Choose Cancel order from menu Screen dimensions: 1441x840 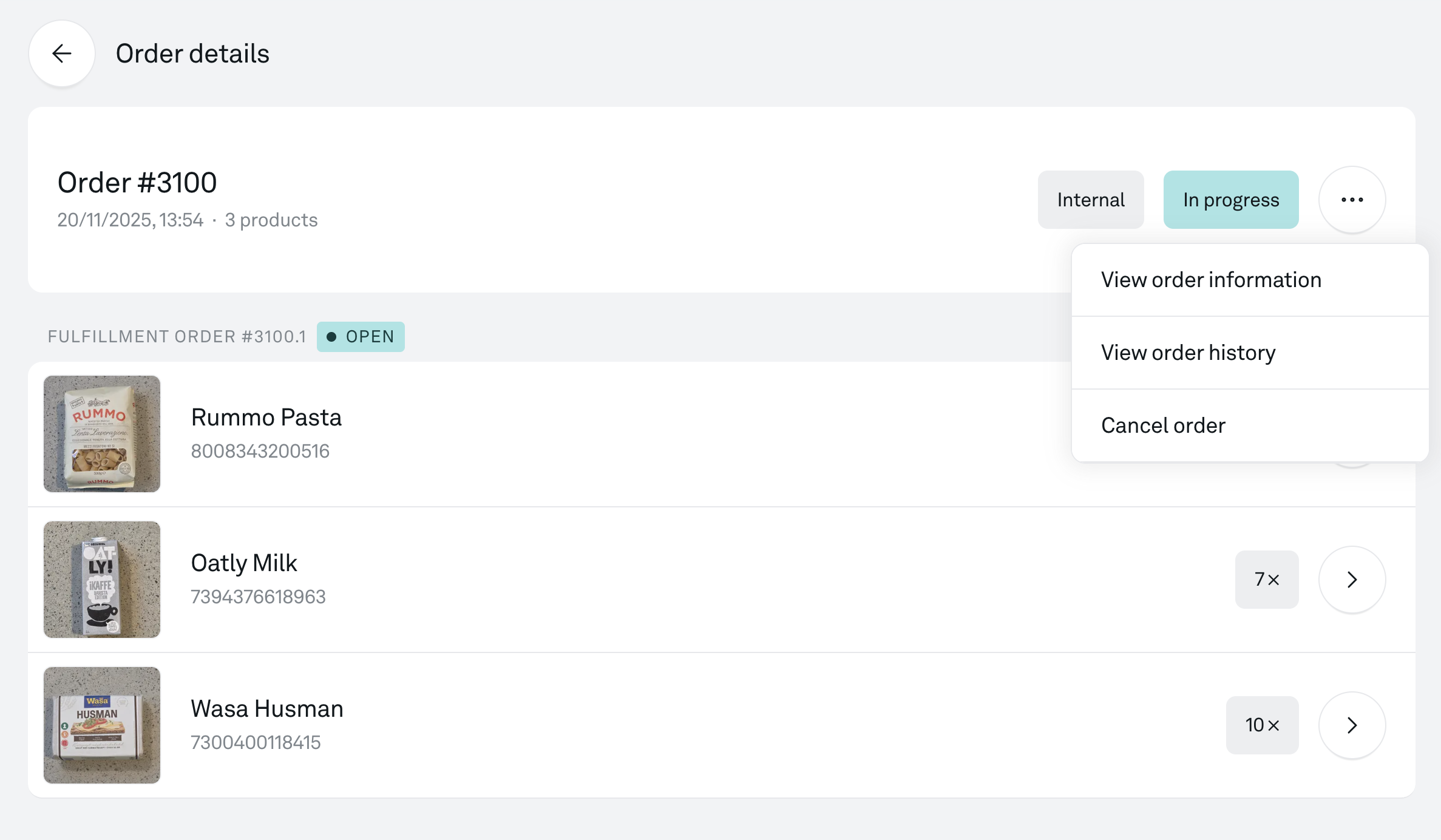1163,425
